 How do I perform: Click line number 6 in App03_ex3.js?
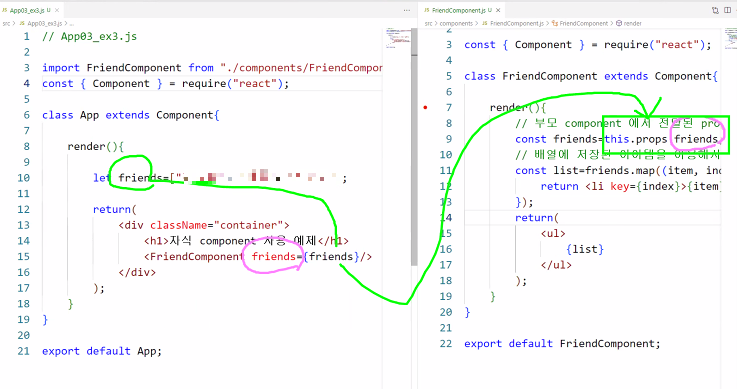click(26, 115)
